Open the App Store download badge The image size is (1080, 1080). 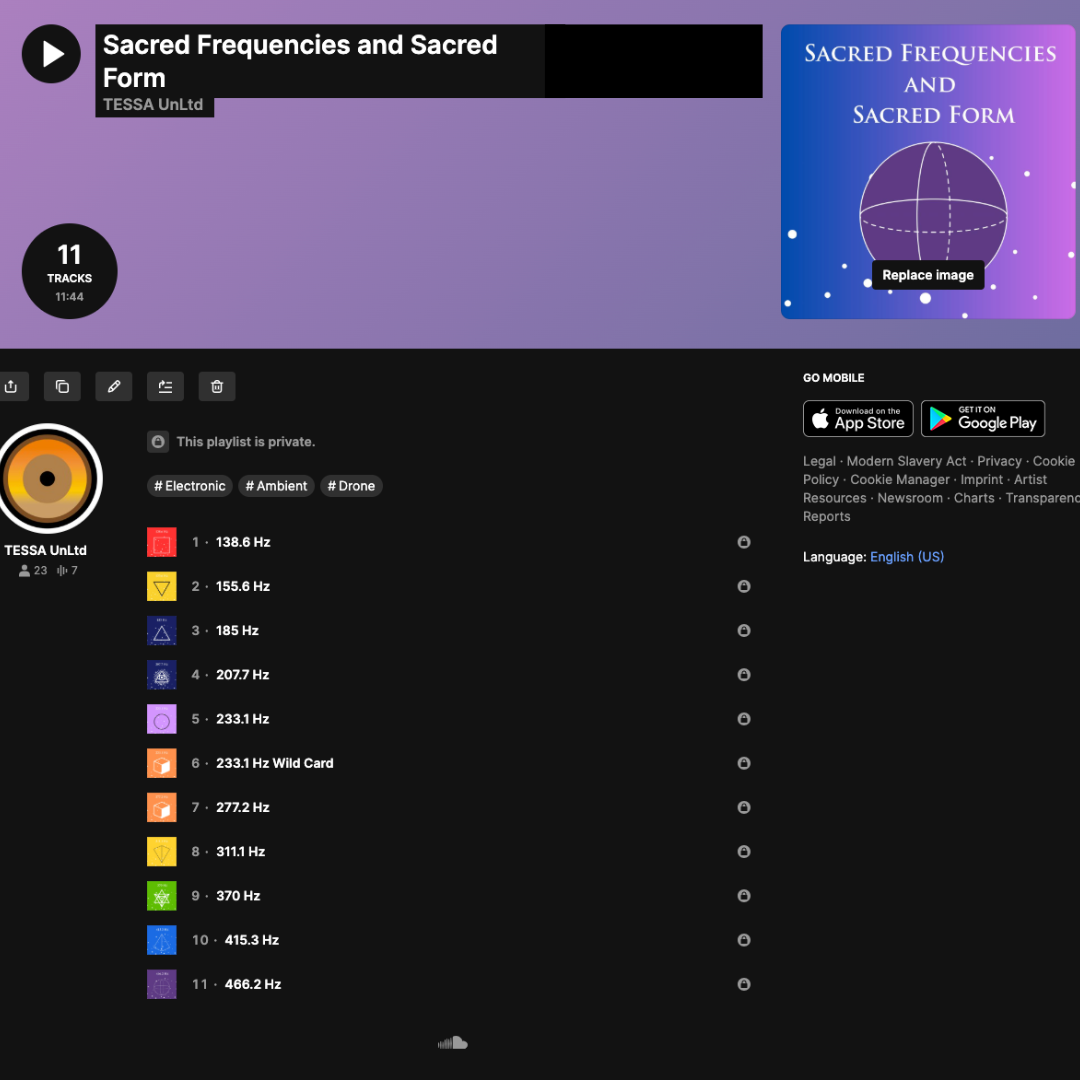[858, 418]
